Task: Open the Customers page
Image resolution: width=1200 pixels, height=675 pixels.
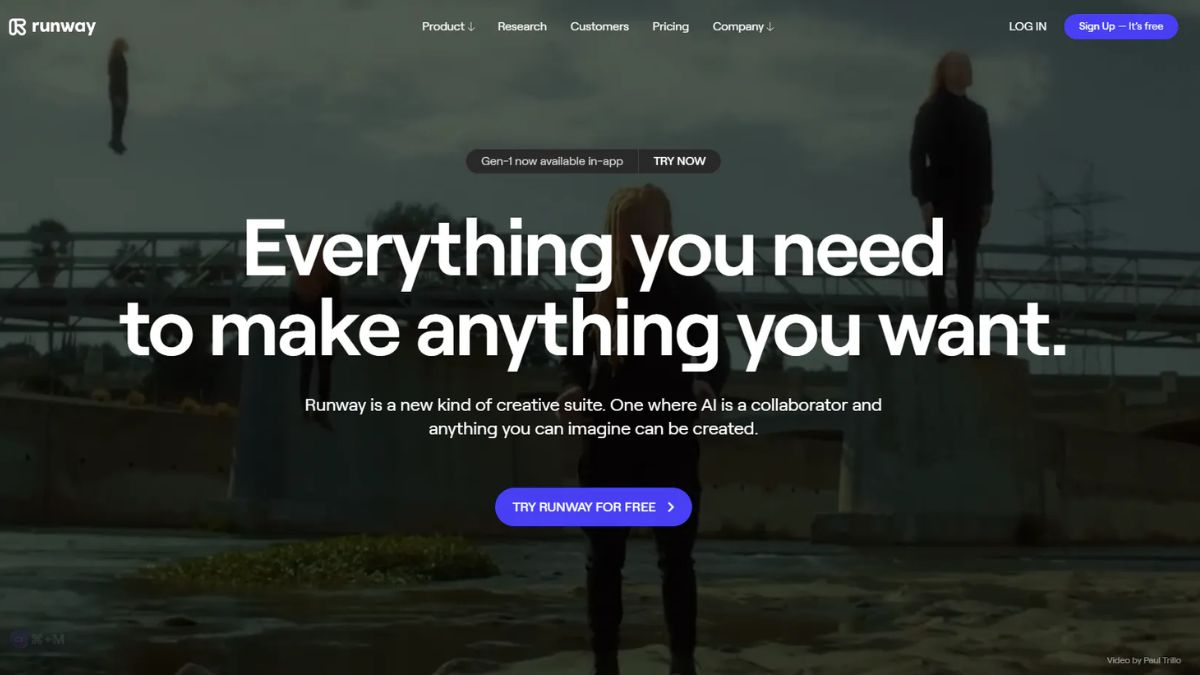Action: point(599,27)
